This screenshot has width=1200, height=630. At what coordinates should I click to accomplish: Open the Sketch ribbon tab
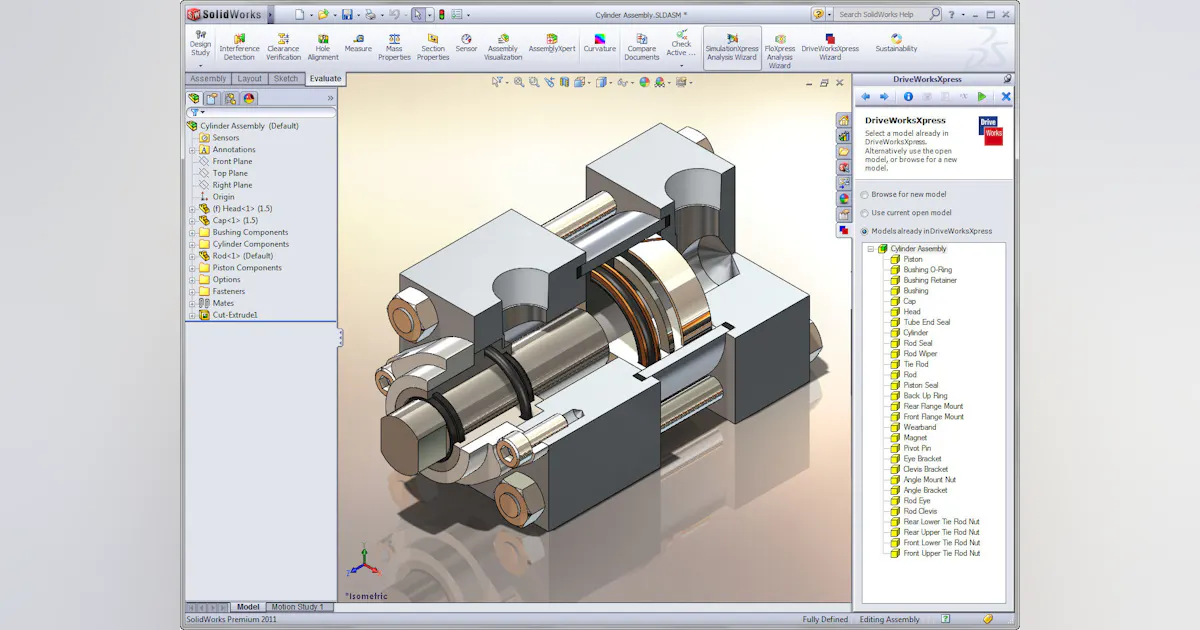286,79
